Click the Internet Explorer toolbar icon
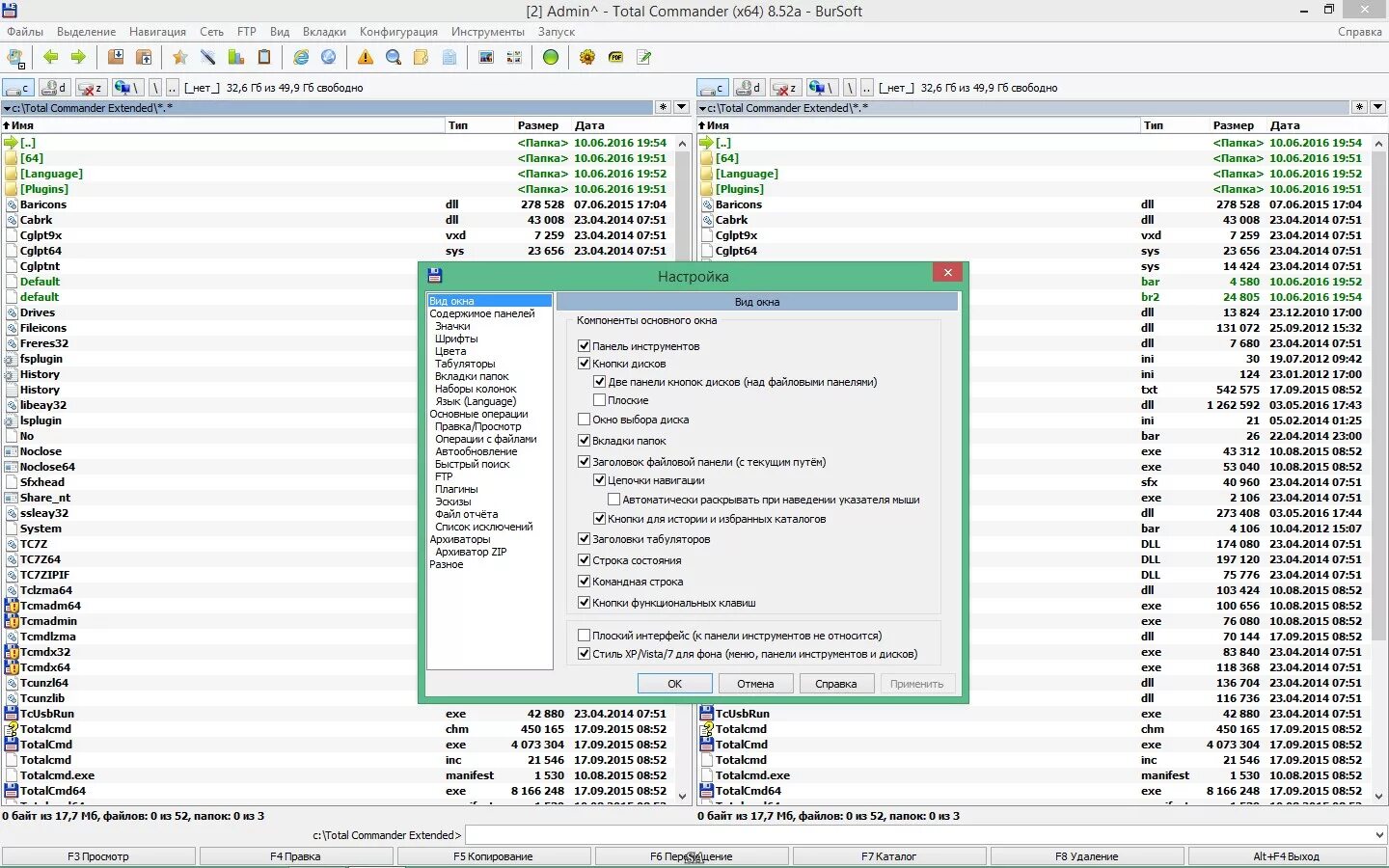 tap(301, 57)
